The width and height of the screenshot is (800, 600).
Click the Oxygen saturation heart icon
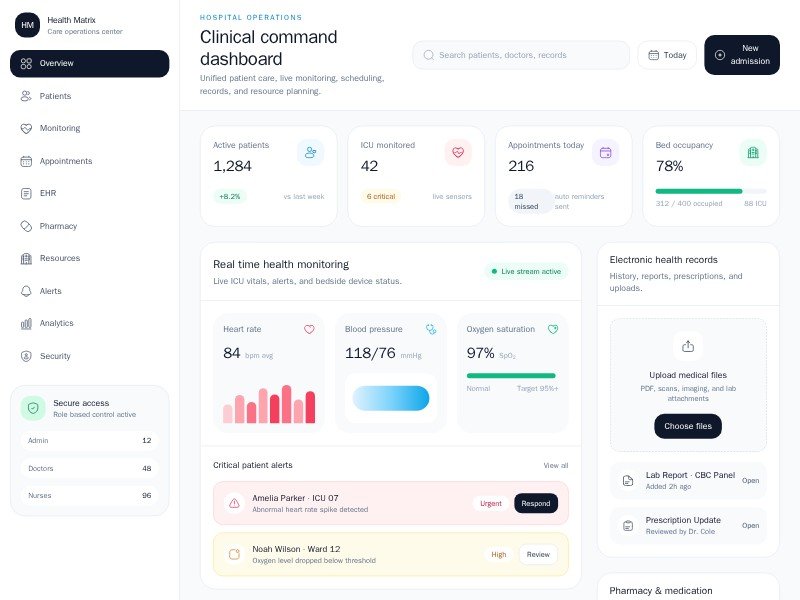[553, 329]
